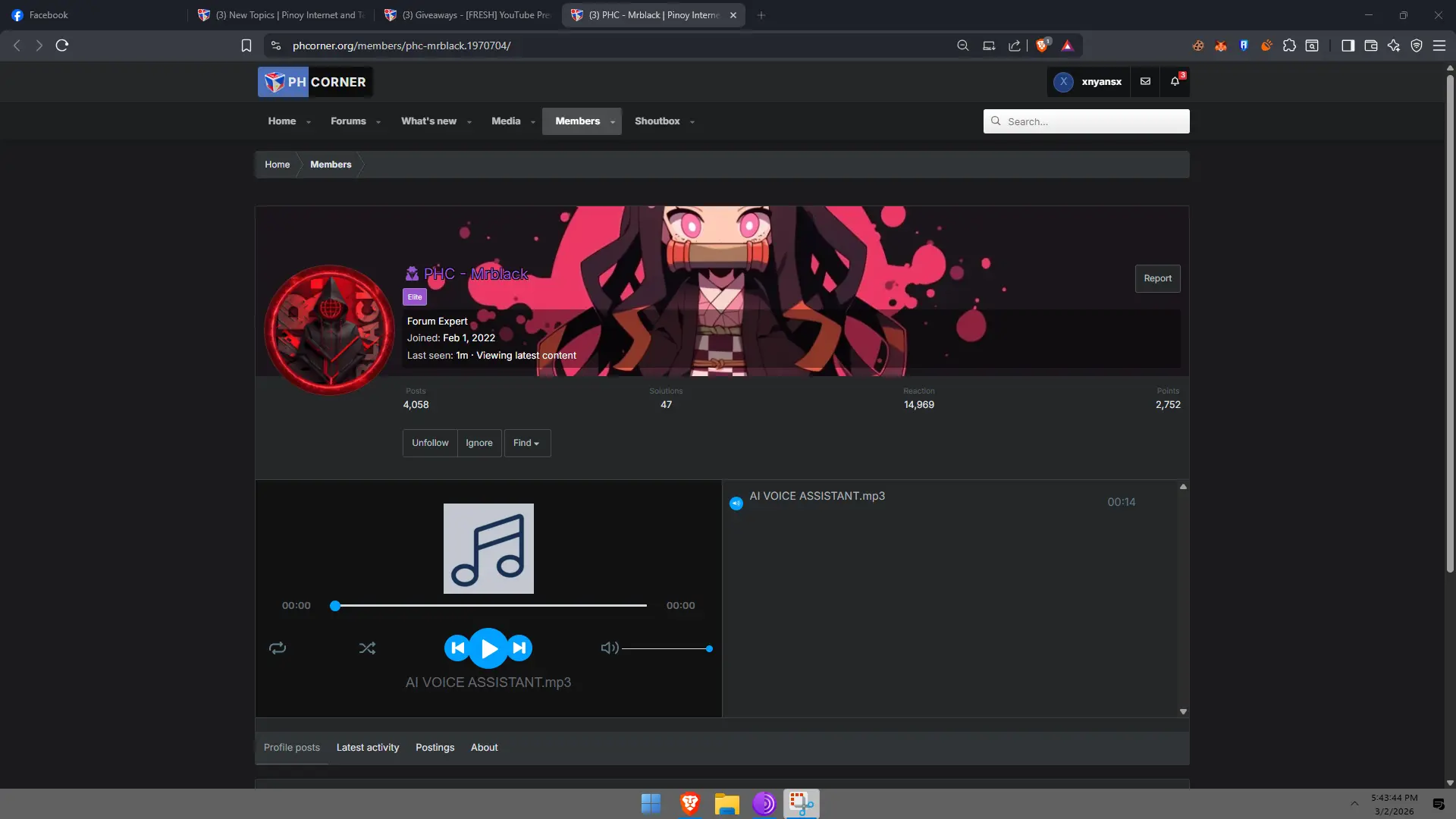
Task: Expand the Forums dropdown arrow
Action: 378,122
